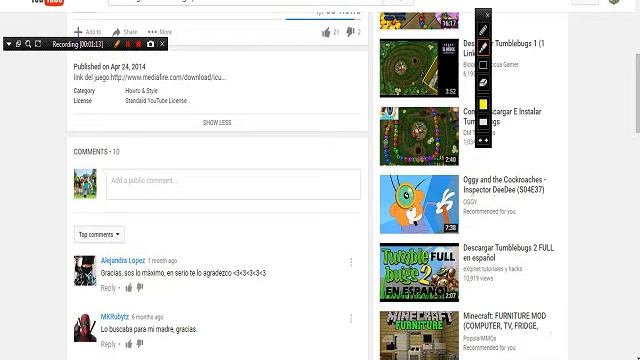The width and height of the screenshot is (640, 360).
Task: Open the Tumblebugs 1 video thumbnail (3:52)
Action: click(419, 68)
